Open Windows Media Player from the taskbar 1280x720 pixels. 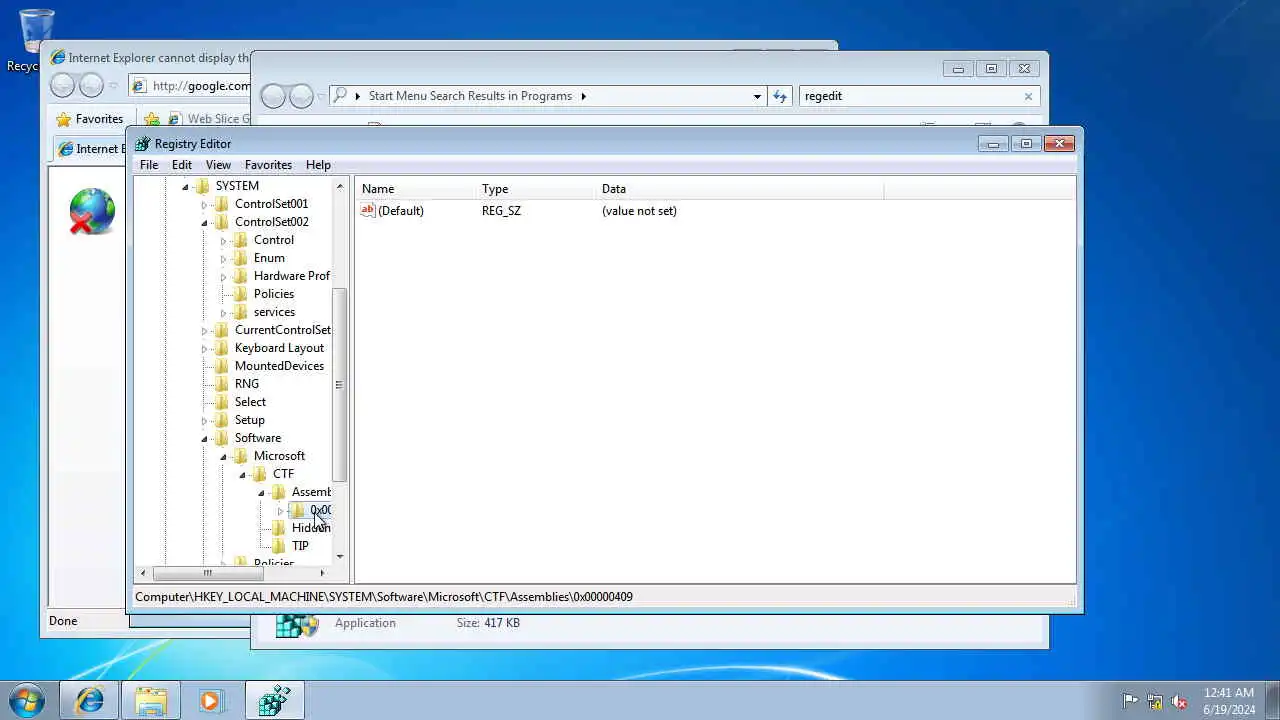(212, 701)
